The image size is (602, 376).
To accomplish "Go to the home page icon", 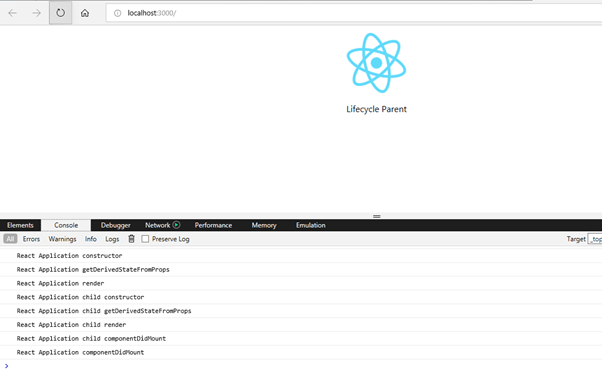I will pos(84,13).
